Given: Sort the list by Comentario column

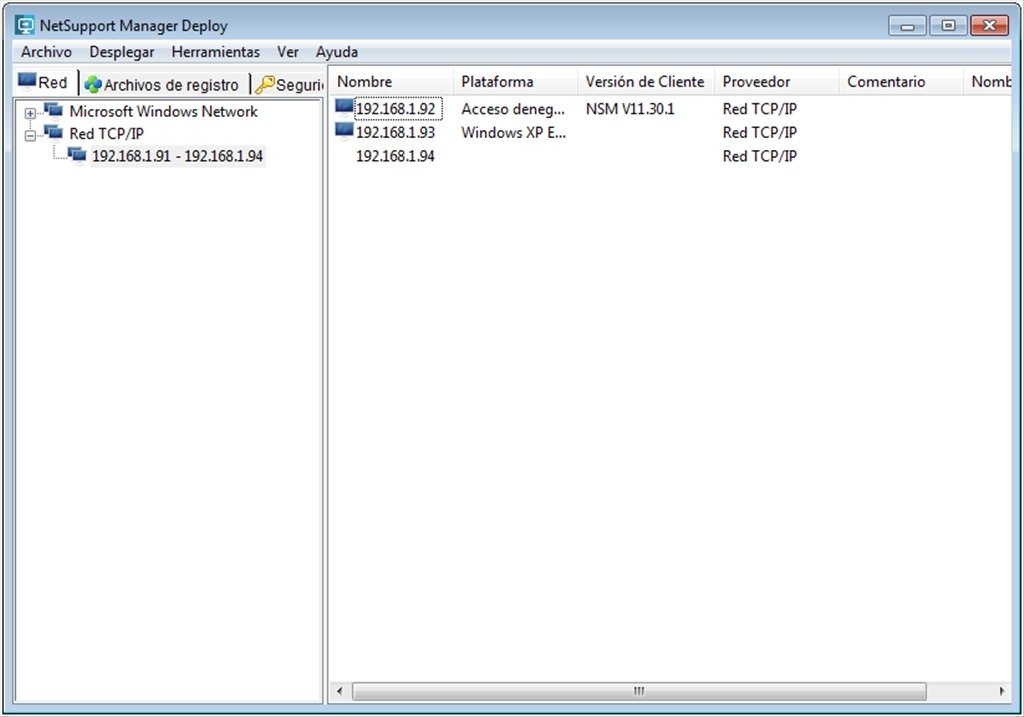Looking at the screenshot, I should (x=901, y=82).
